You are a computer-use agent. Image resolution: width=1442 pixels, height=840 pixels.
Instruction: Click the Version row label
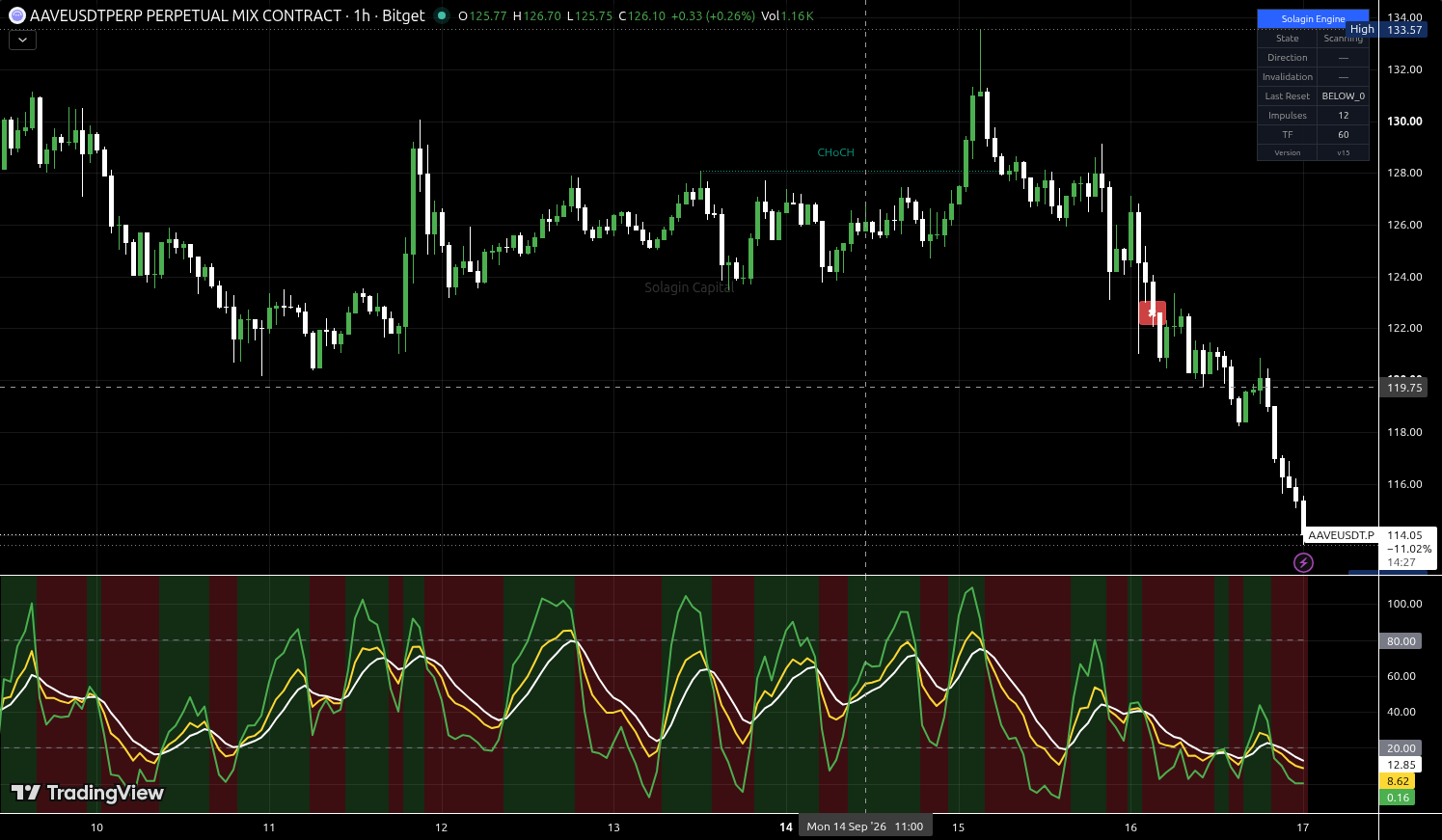point(1288,153)
